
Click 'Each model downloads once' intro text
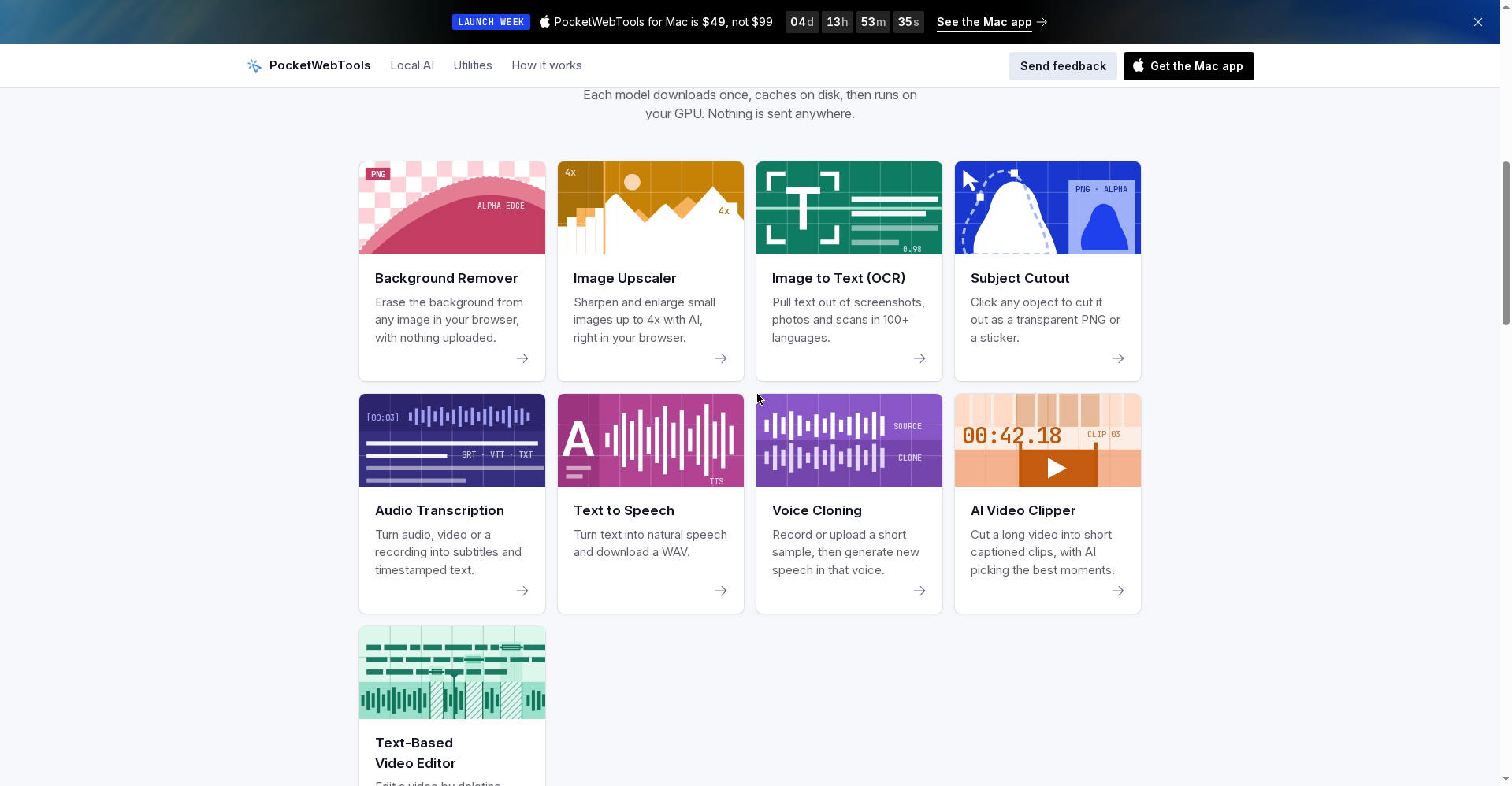(750, 104)
